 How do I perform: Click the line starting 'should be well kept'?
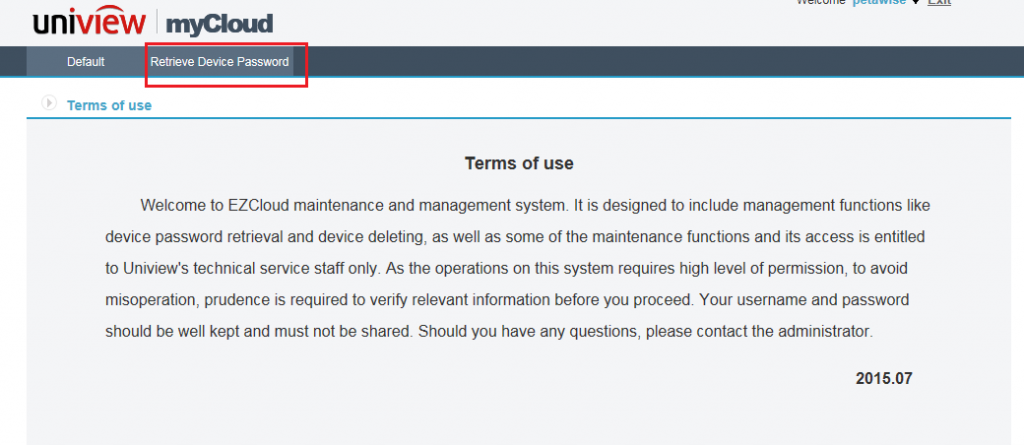489,331
